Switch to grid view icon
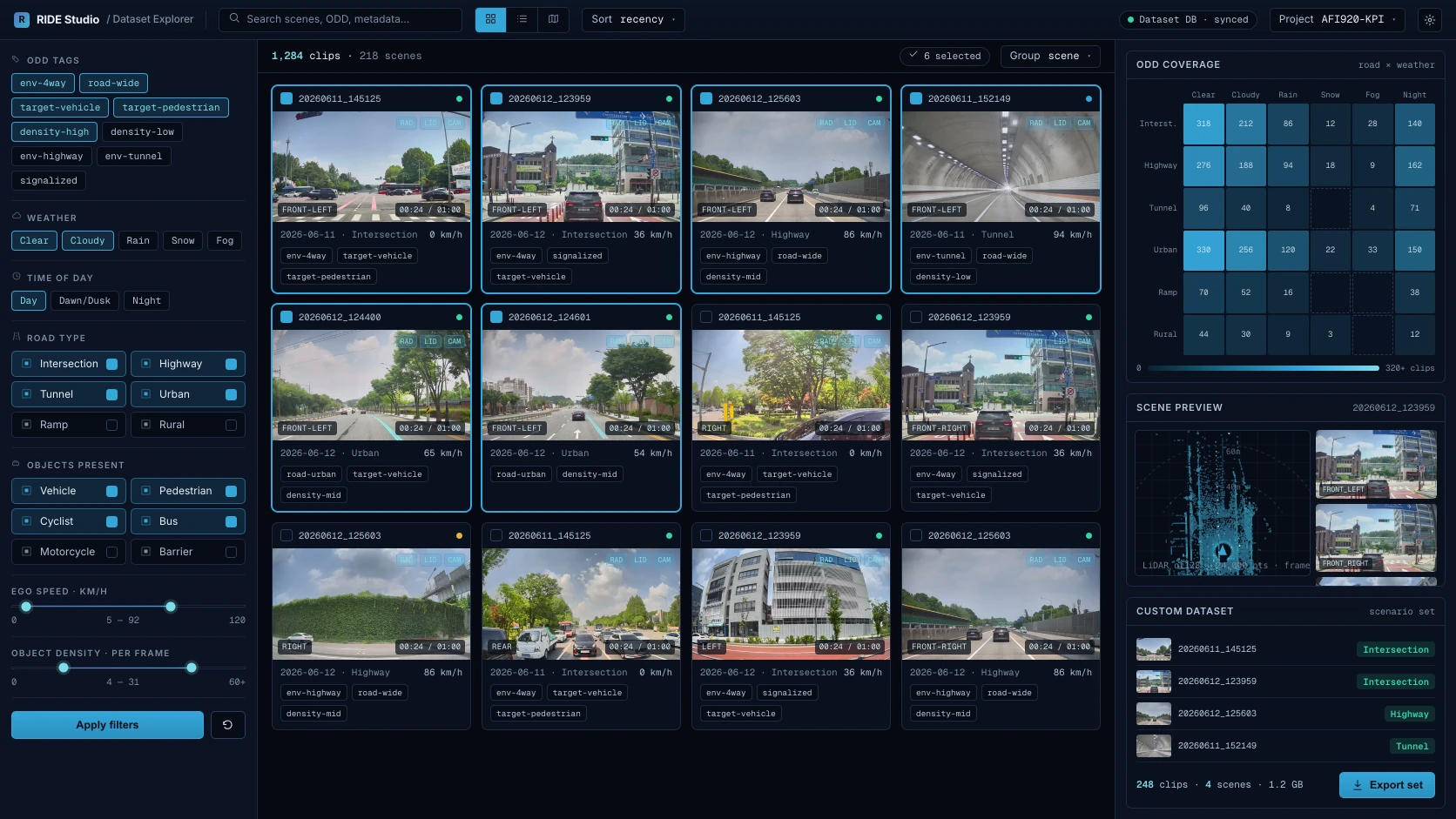The image size is (1456, 819). click(x=490, y=19)
